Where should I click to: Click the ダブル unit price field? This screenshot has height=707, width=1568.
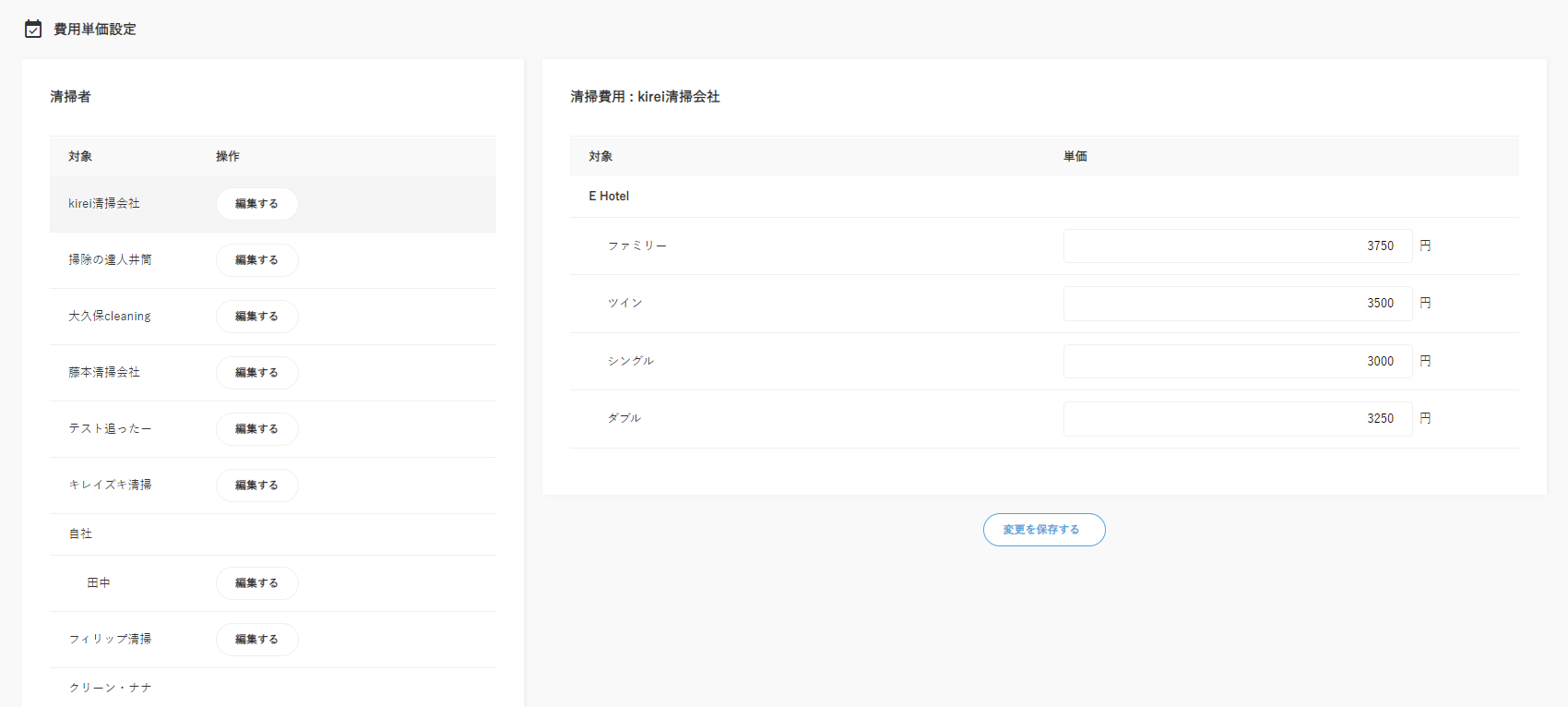1237,419
